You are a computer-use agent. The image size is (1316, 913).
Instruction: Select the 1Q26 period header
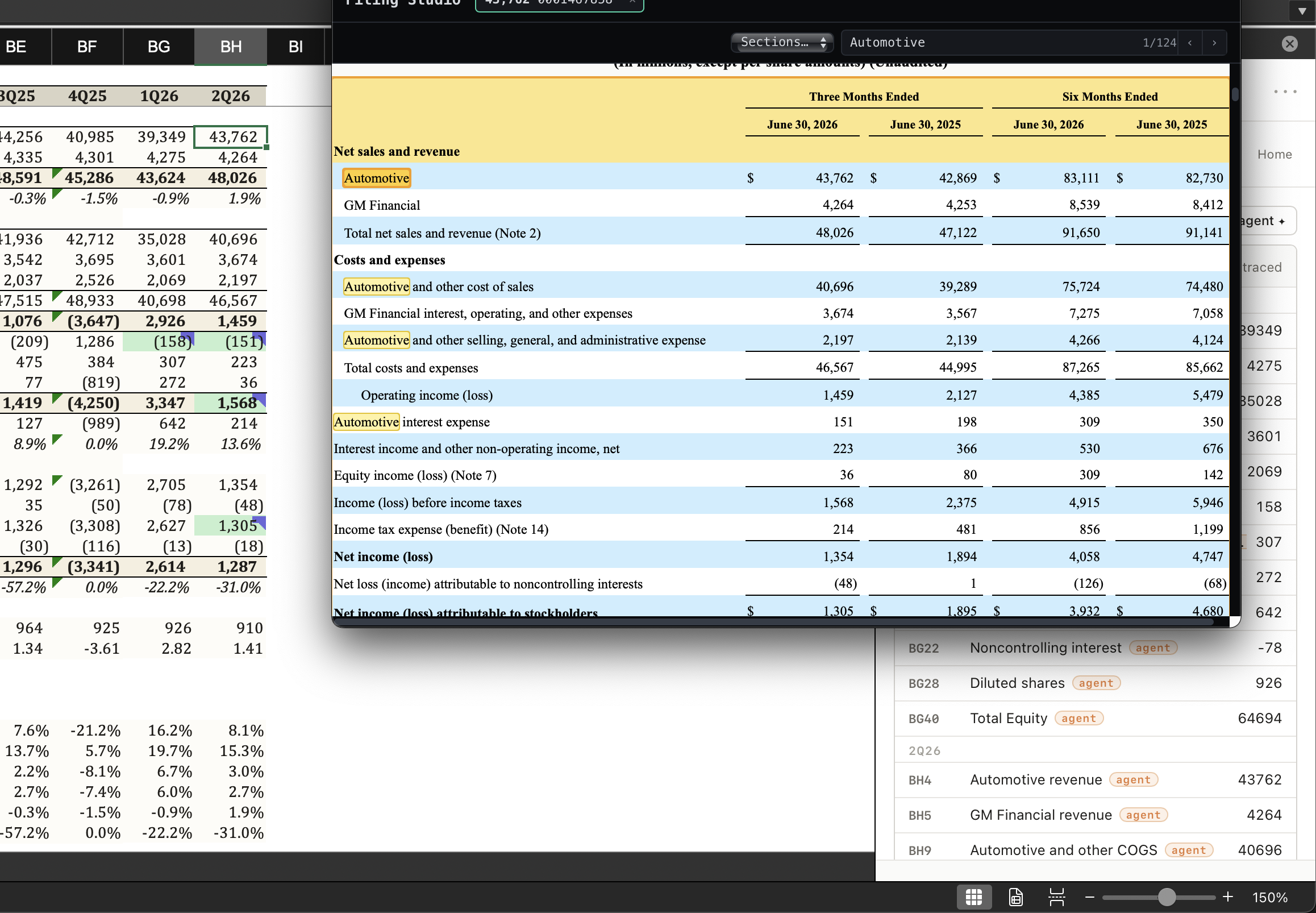tap(159, 96)
